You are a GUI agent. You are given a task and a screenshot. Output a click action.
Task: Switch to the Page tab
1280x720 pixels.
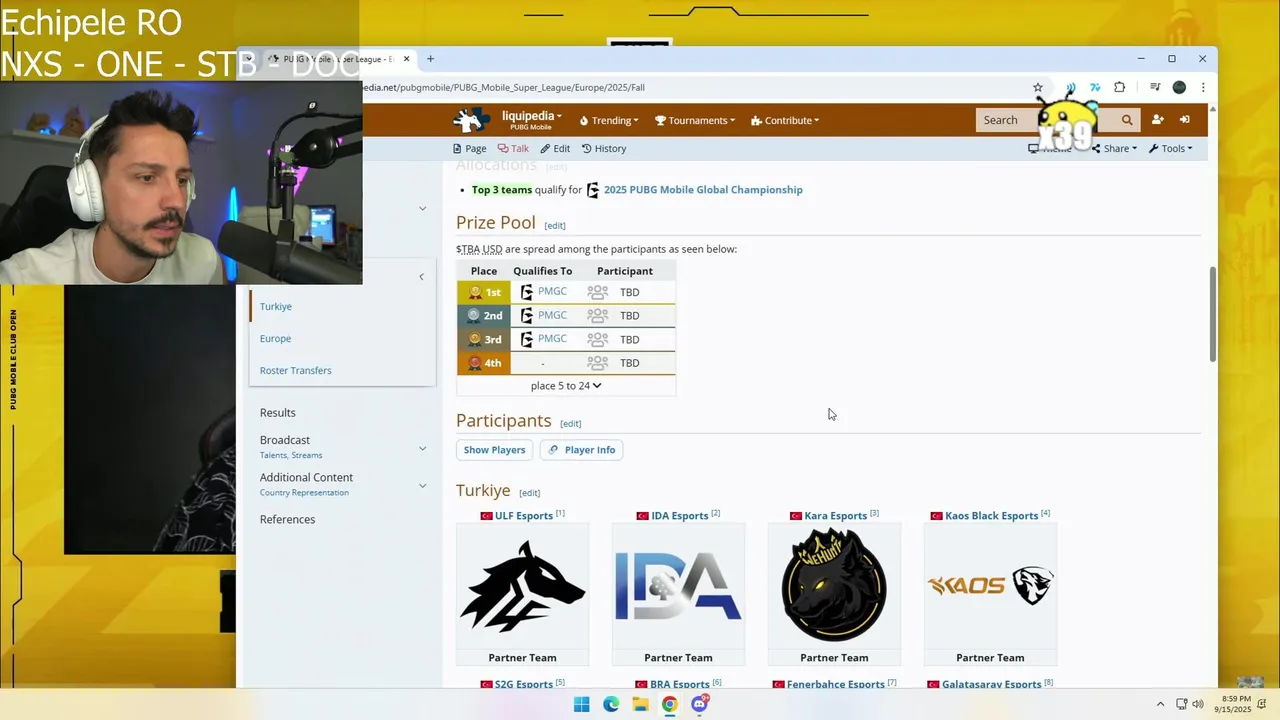(x=469, y=148)
